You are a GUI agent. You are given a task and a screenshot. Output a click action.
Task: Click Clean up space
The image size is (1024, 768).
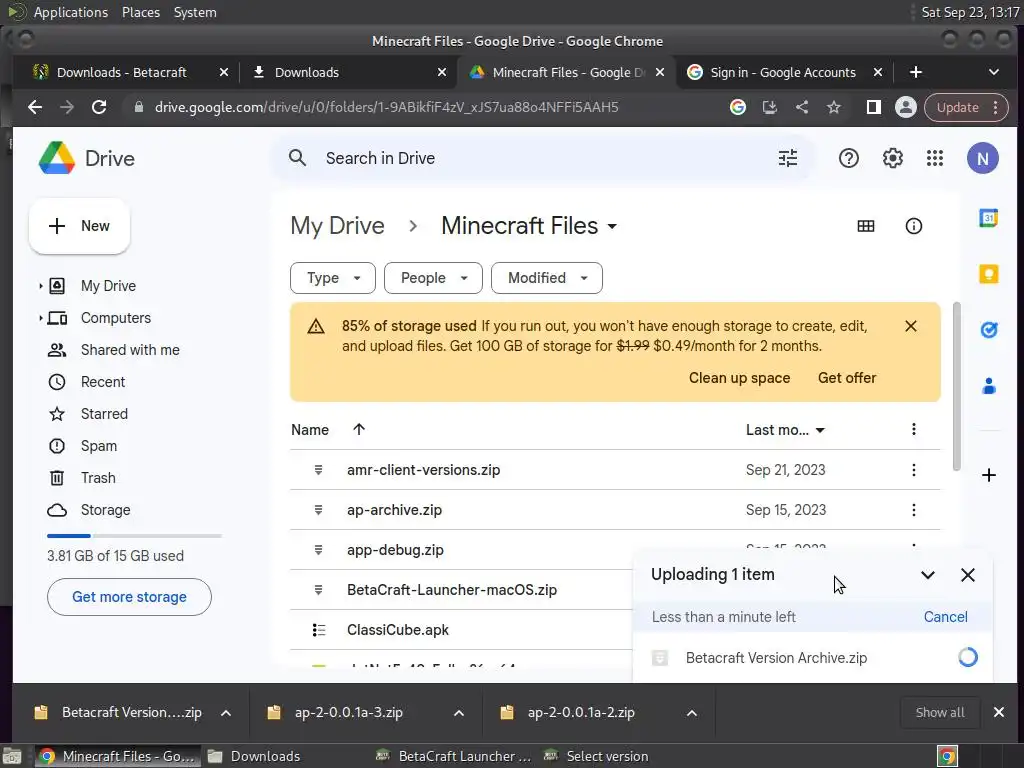739,378
